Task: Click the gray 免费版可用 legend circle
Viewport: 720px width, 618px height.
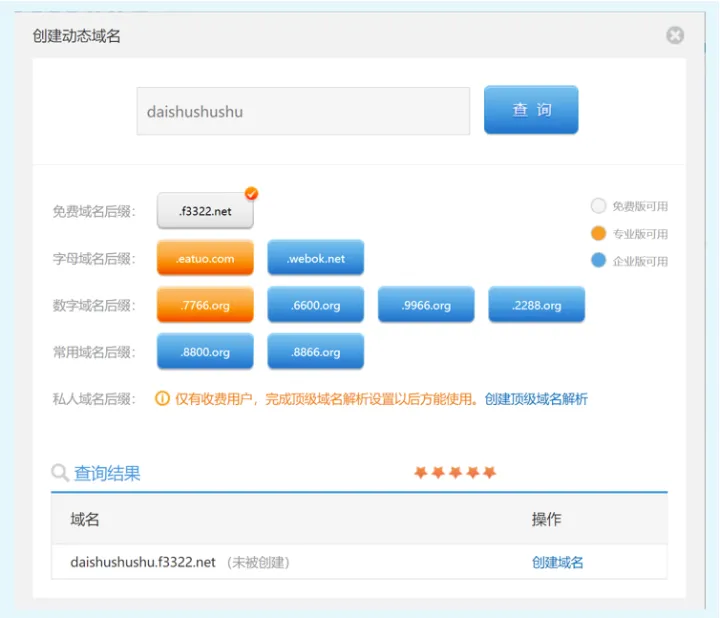Action: pos(598,206)
